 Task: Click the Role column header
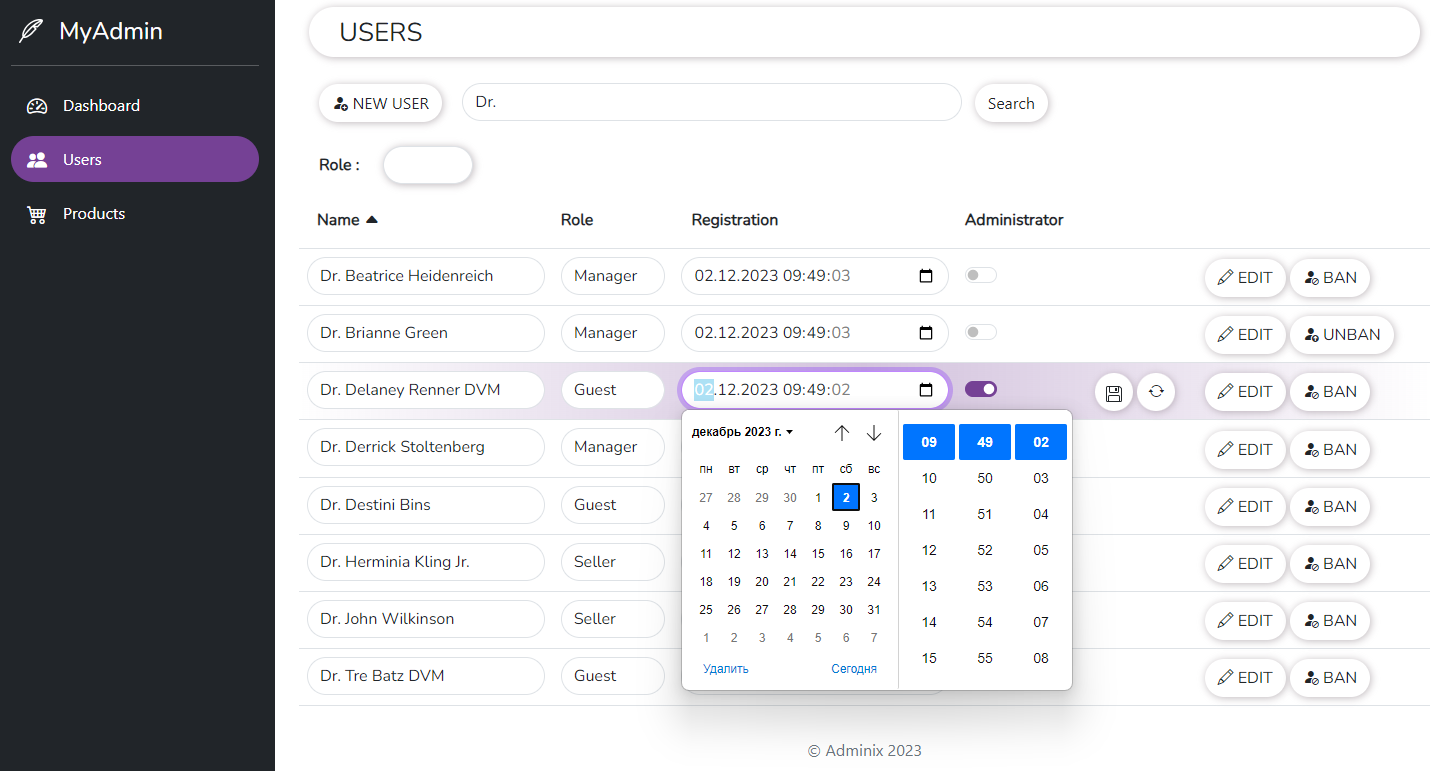(x=577, y=220)
